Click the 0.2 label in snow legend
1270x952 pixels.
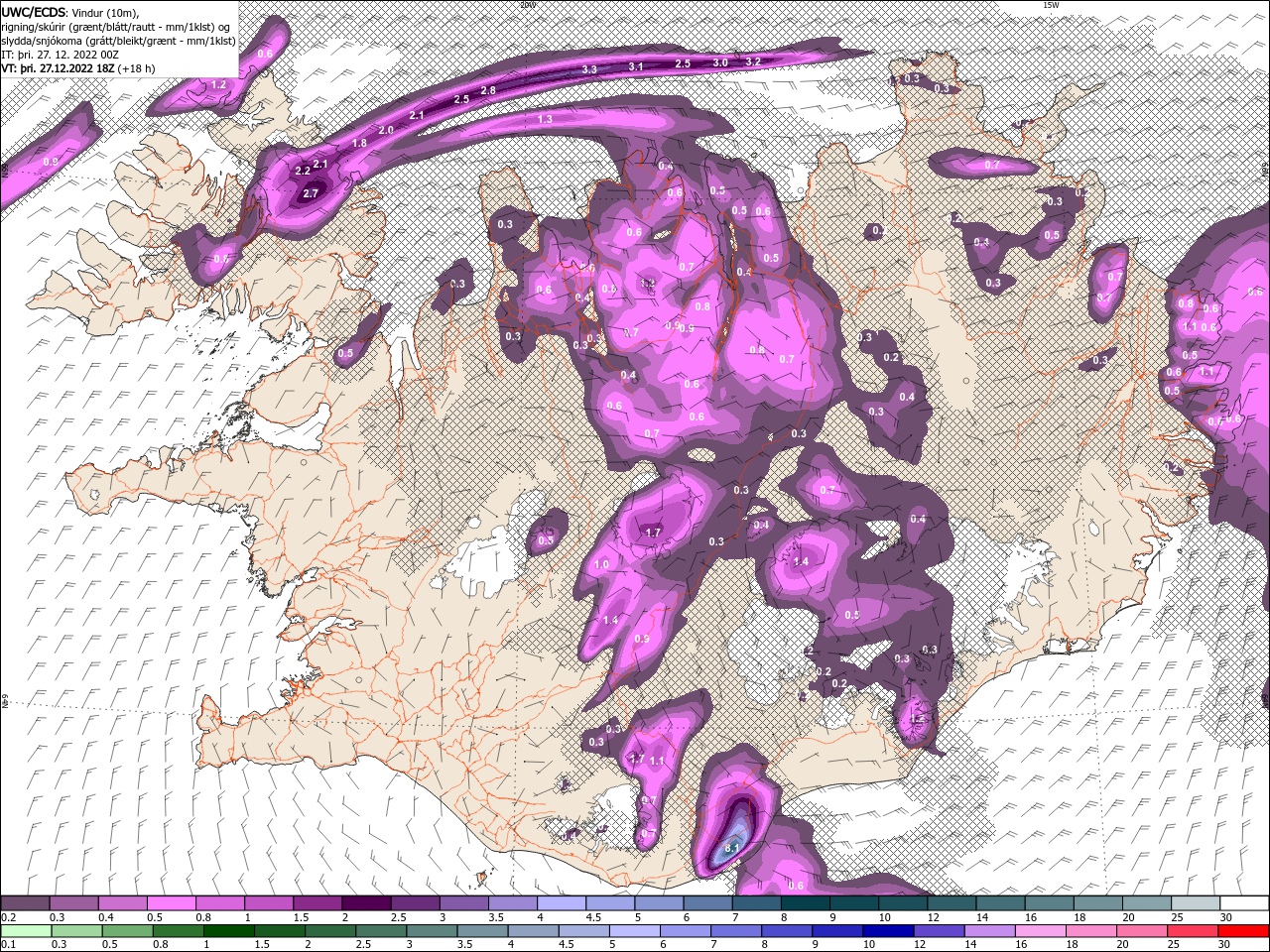(x=7, y=917)
